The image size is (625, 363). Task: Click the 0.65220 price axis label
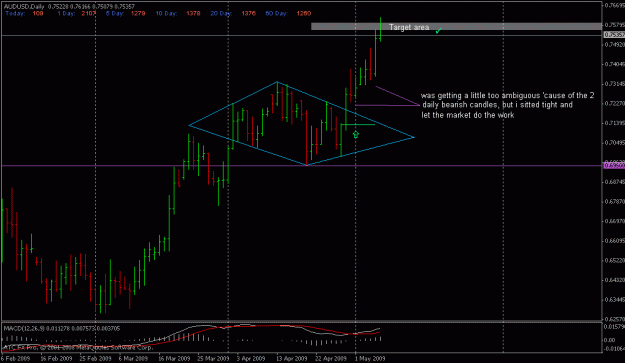(615, 261)
